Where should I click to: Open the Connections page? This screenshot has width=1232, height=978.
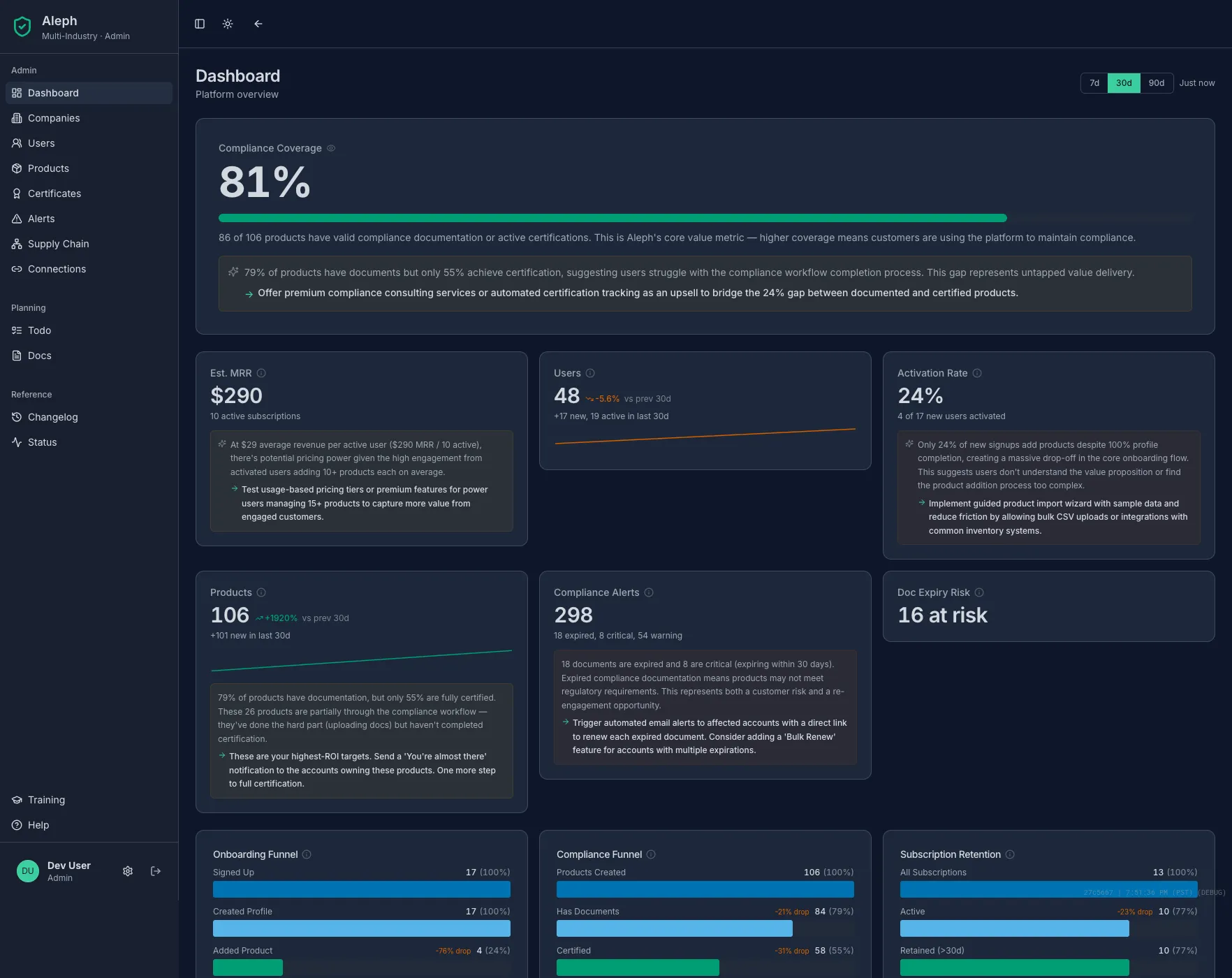coord(57,269)
